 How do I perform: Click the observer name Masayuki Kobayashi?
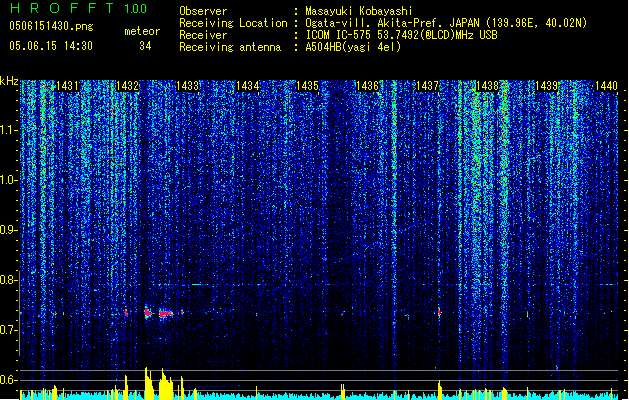(x=359, y=11)
